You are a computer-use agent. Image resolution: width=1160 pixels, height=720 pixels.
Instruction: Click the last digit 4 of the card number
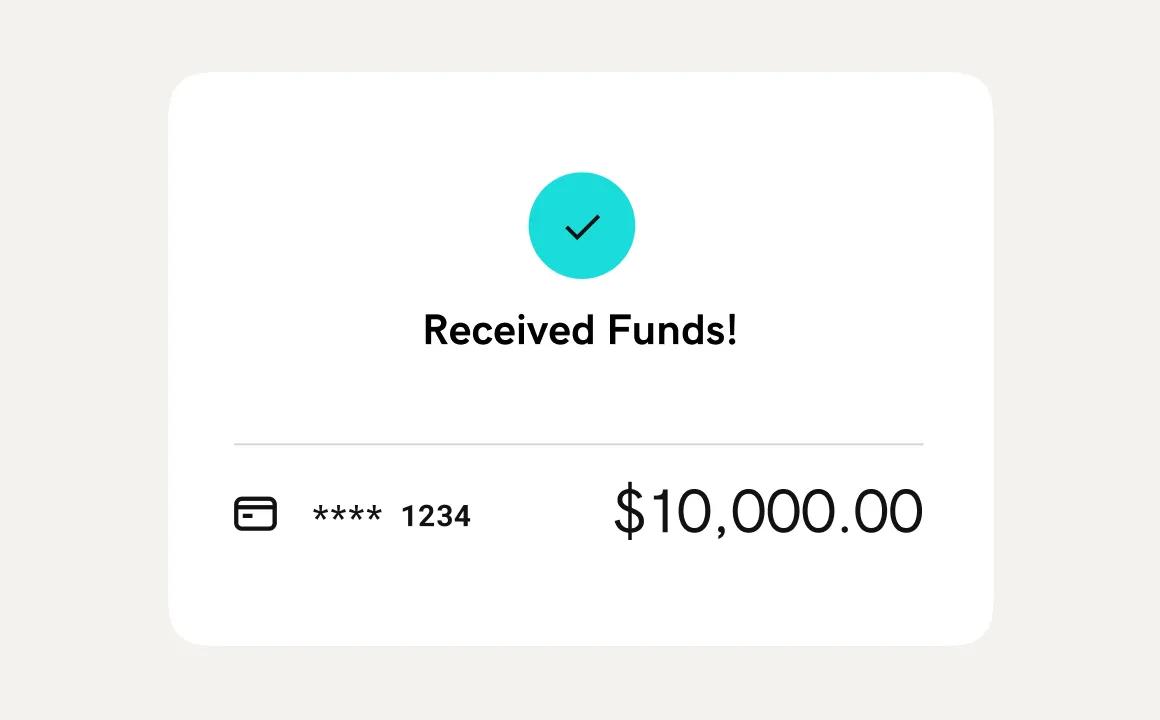point(462,516)
